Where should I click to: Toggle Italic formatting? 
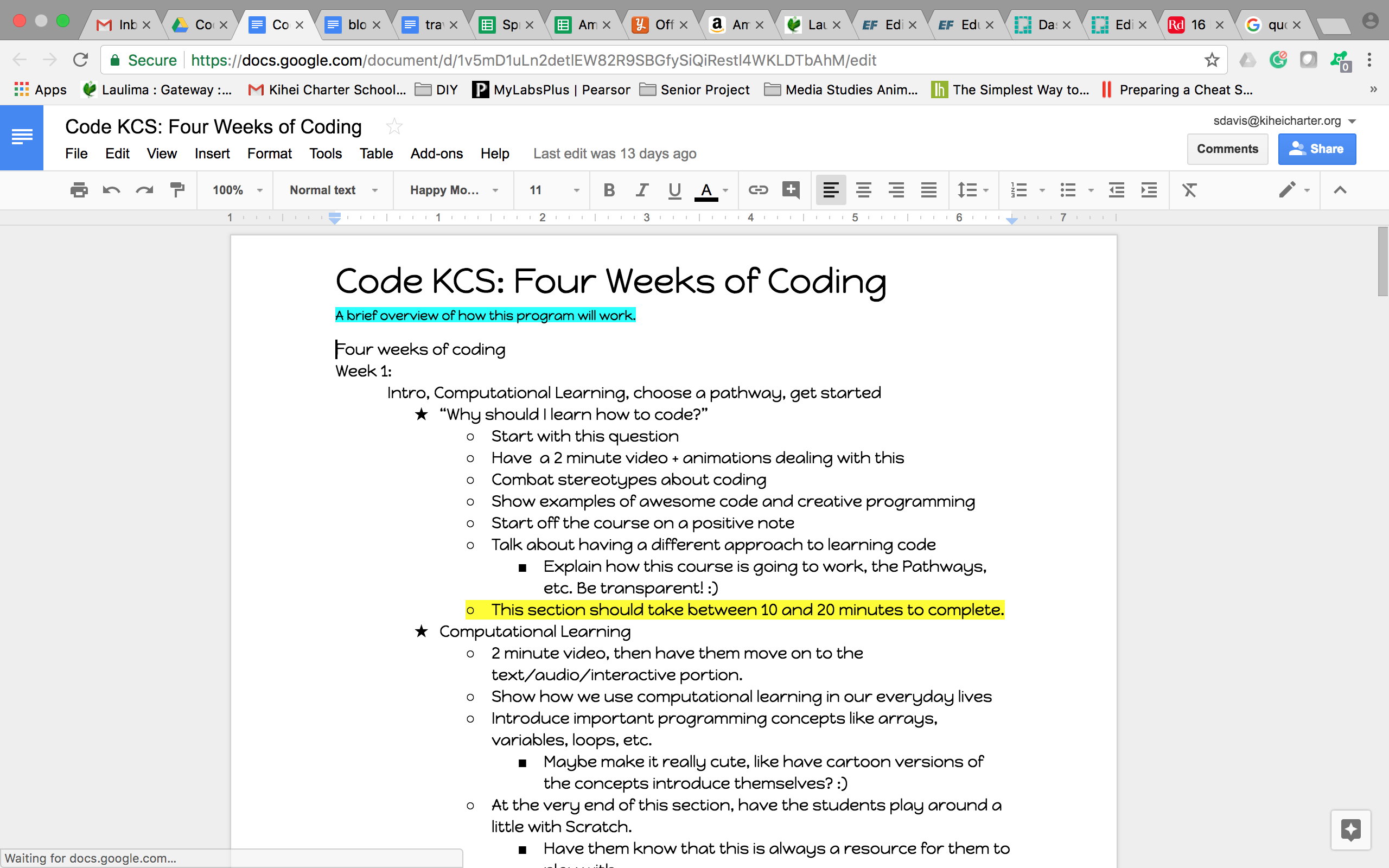642,190
